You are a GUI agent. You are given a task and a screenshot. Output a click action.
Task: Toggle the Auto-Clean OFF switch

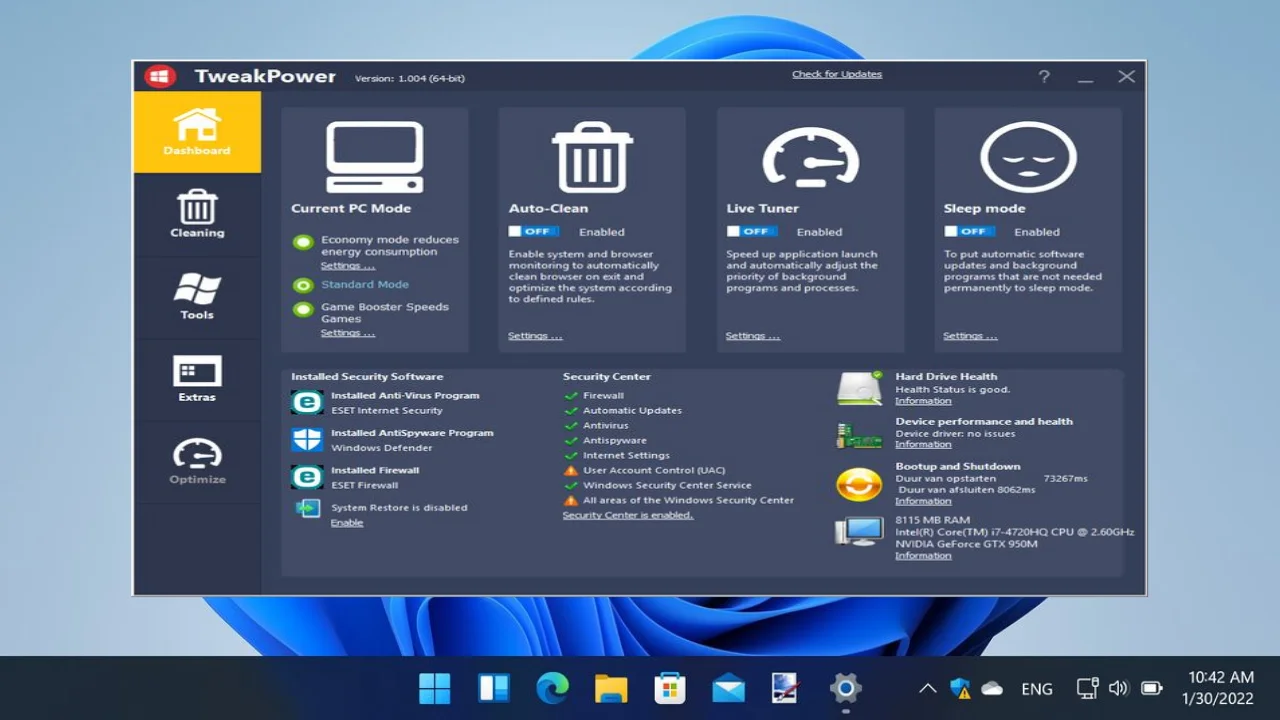coord(534,231)
